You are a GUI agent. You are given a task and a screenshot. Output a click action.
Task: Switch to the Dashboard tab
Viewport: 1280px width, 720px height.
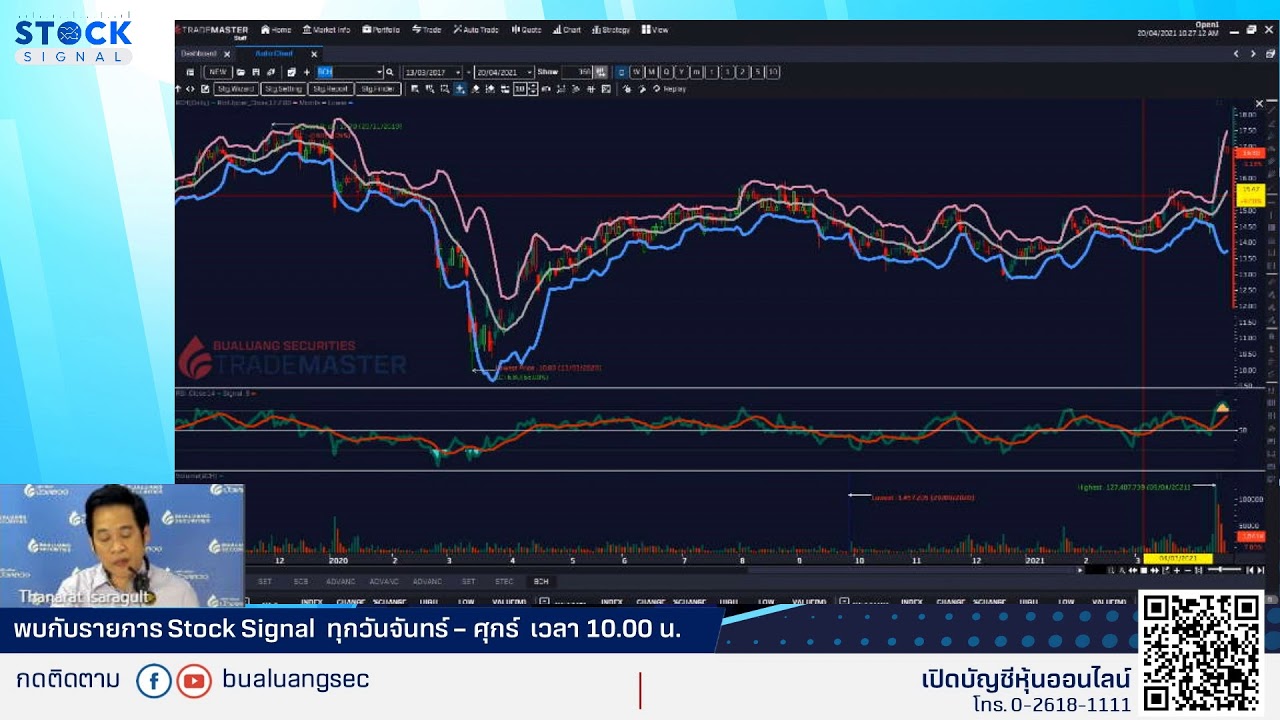(x=199, y=54)
